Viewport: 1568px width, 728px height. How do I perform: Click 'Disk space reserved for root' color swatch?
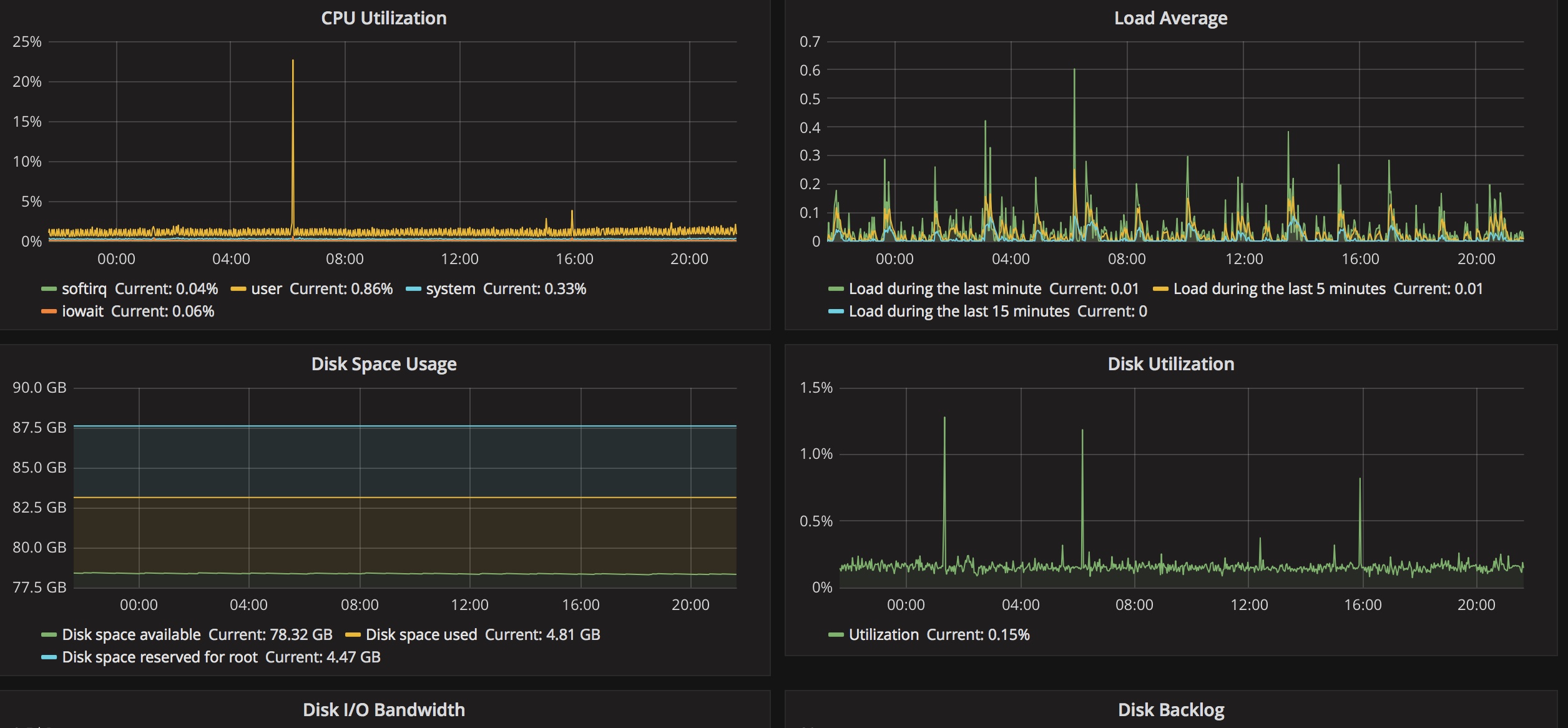point(49,657)
